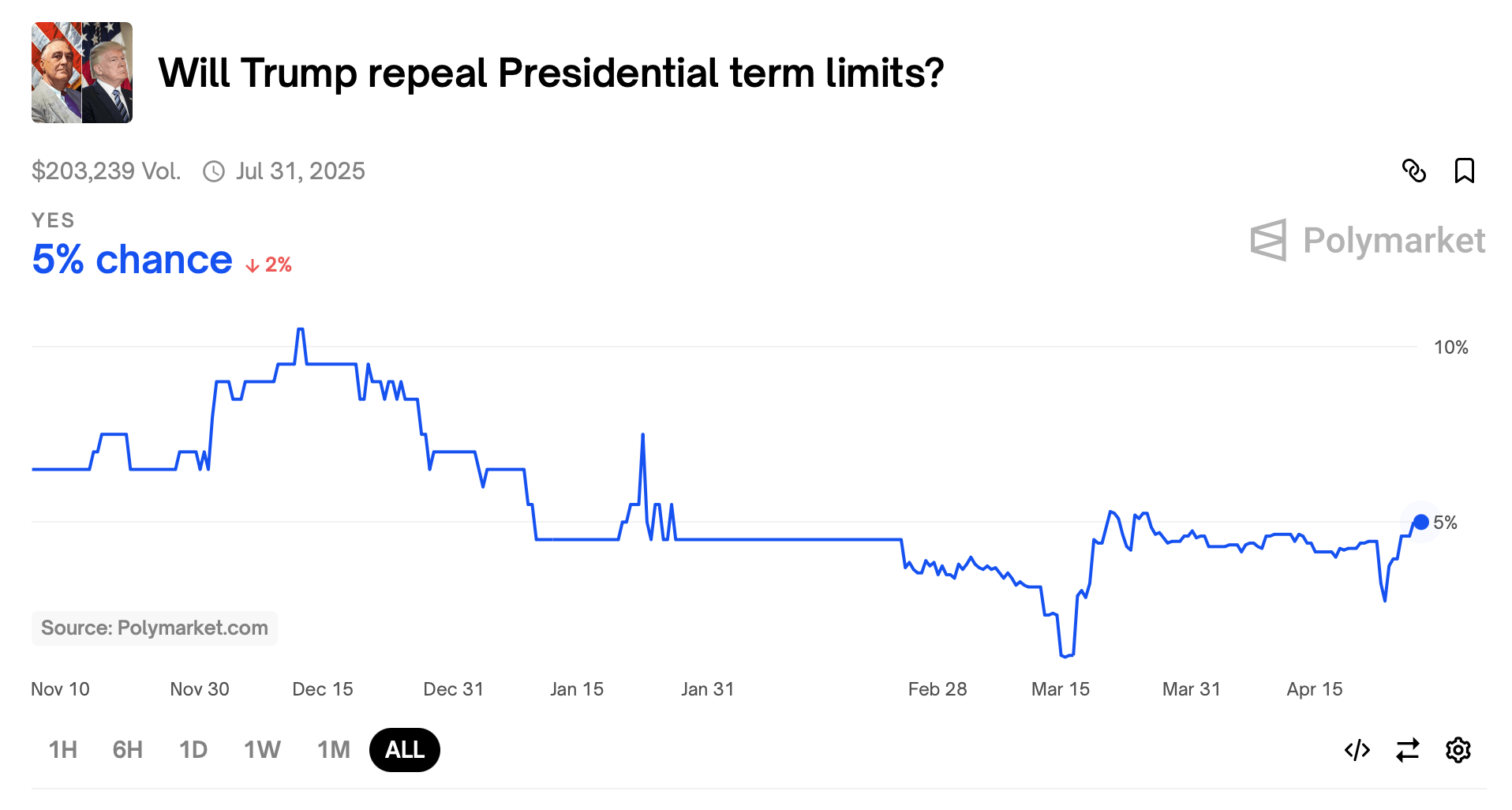Bookmark this market

(1464, 171)
